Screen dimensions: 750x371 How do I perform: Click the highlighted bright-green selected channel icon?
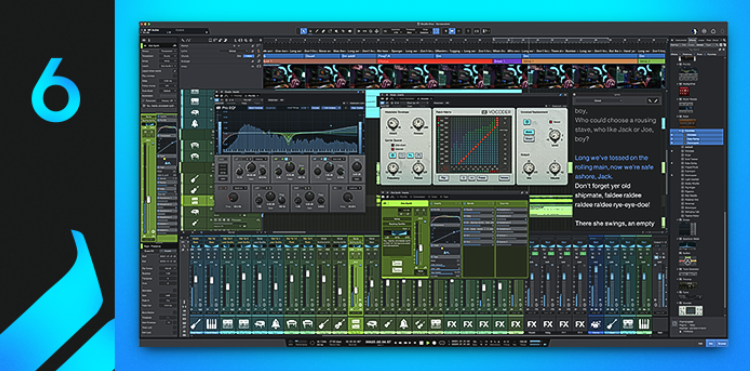click(355, 324)
